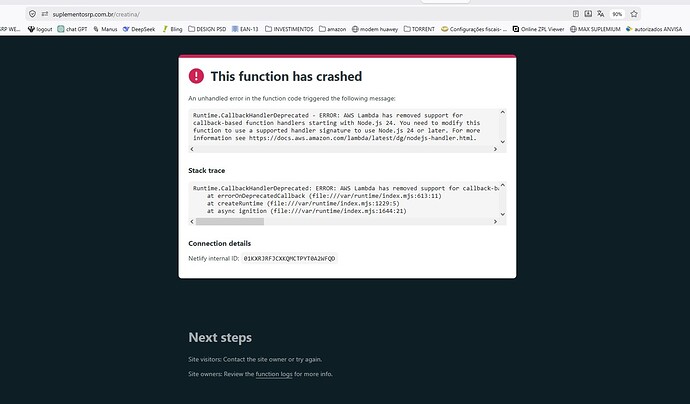690x404 pixels.
Task: Click stack trace up scroll arrow
Action: (x=503, y=186)
